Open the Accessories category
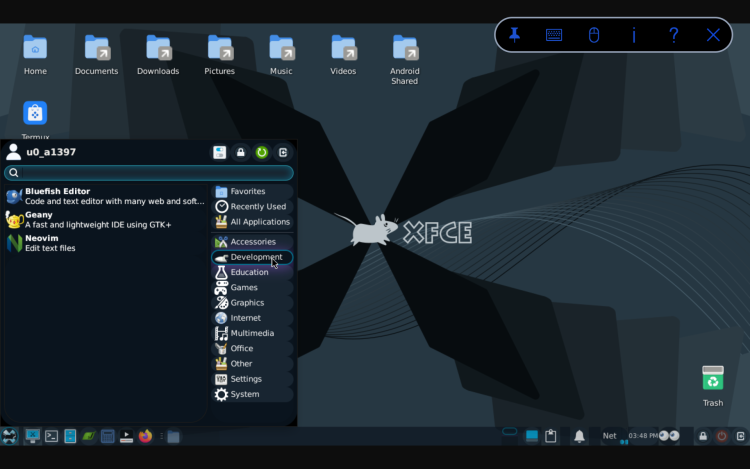This screenshot has height=469, width=750. 252,242
